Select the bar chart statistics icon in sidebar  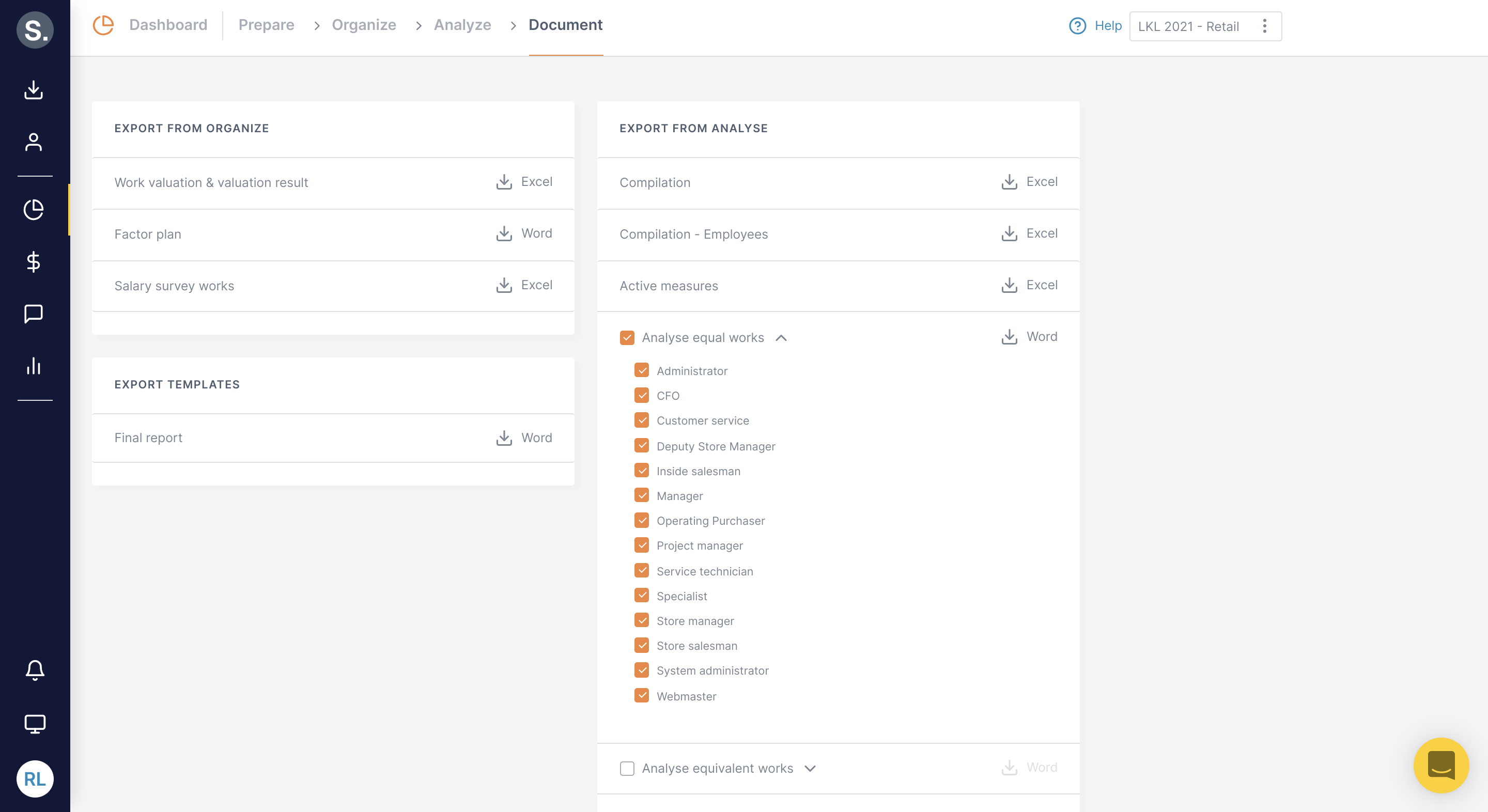coord(34,367)
